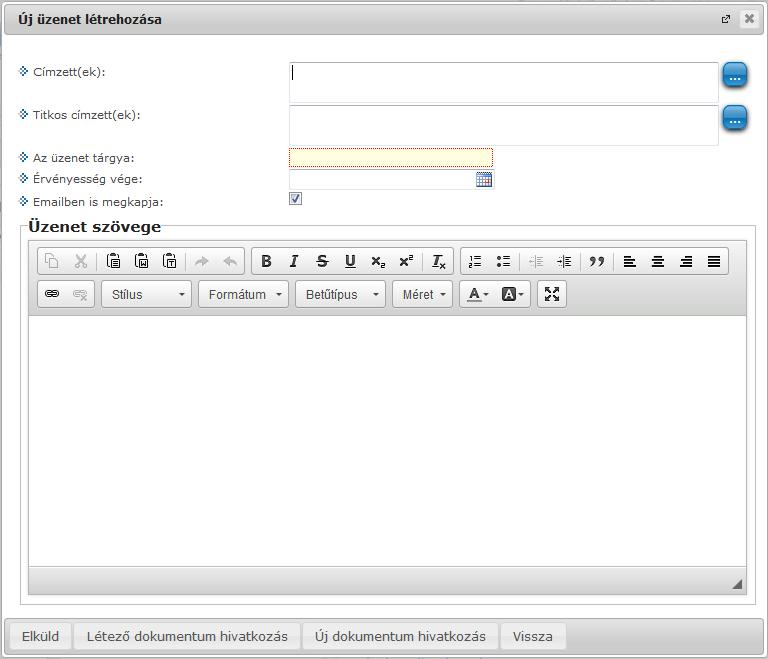The width and height of the screenshot is (768, 659).
Task: Toggle underline formatting
Action: pyautogui.click(x=350, y=261)
